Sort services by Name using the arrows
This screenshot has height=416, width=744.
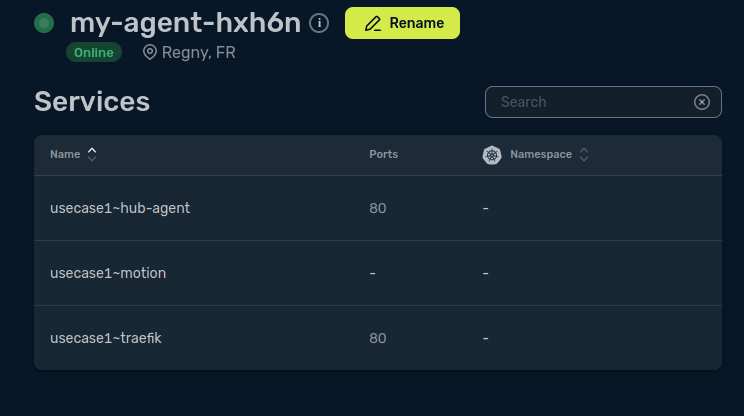coord(92,155)
